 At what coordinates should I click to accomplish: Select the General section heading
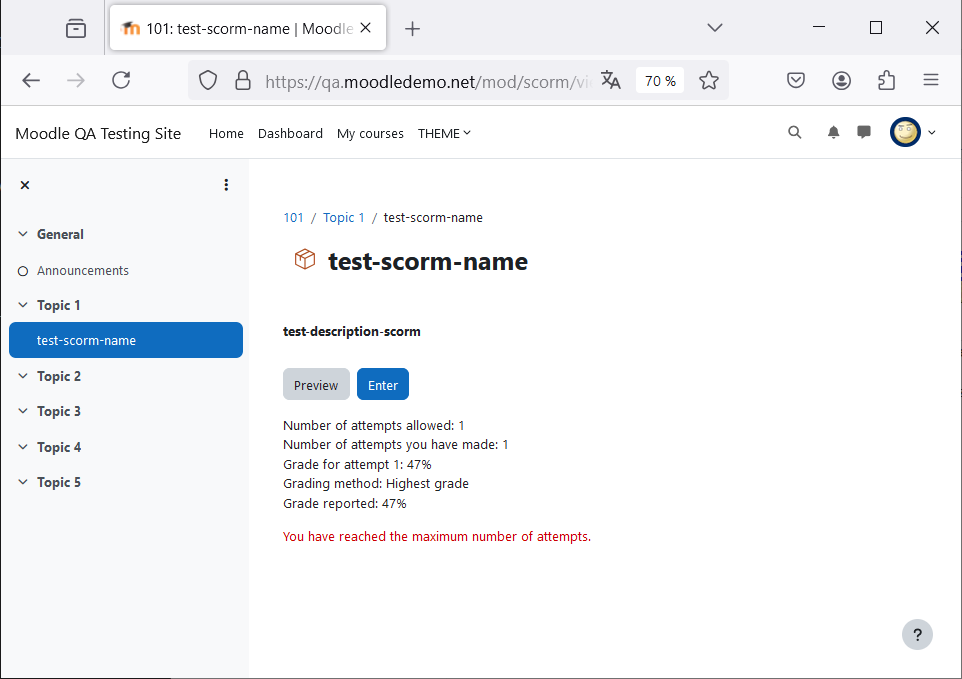click(60, 234)
